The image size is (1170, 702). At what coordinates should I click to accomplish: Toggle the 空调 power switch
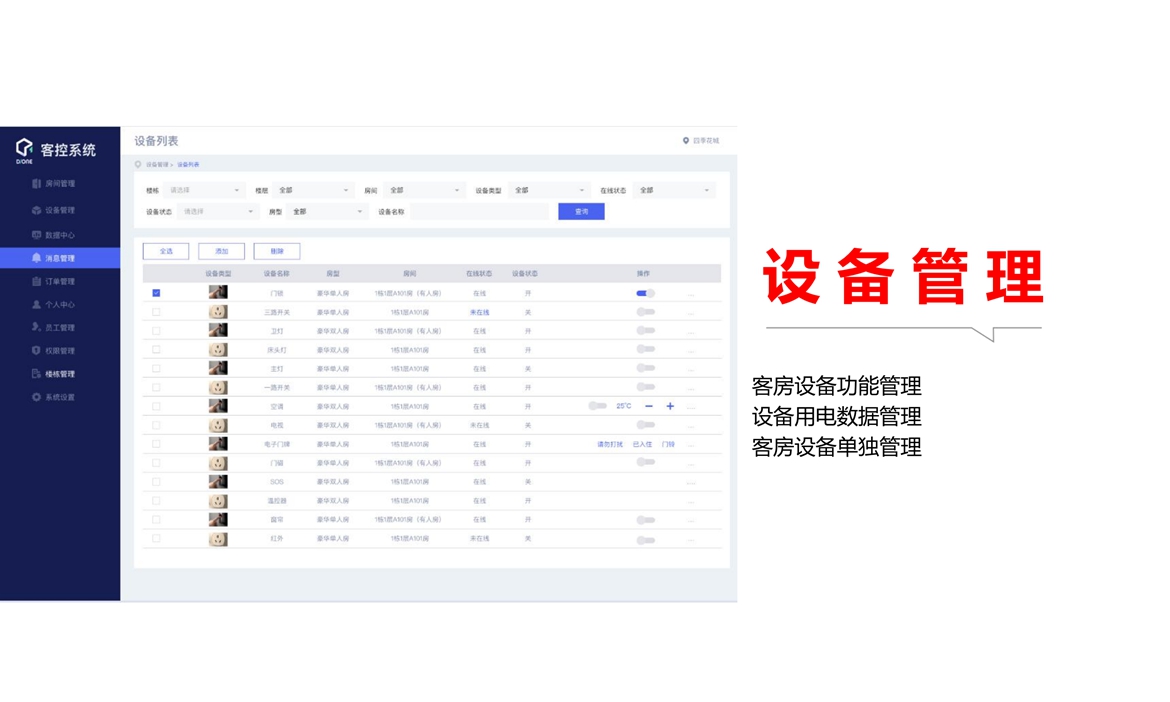click(x=597, y=406)
